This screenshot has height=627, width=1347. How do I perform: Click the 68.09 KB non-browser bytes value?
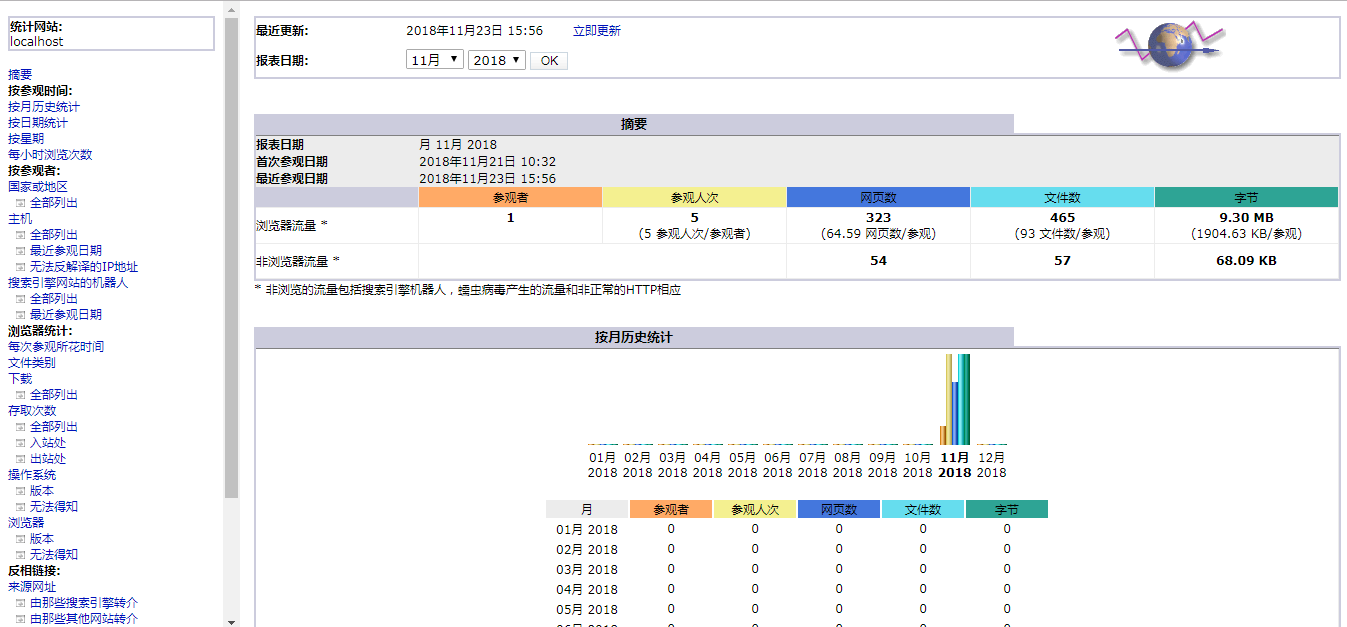(1246, 261)
